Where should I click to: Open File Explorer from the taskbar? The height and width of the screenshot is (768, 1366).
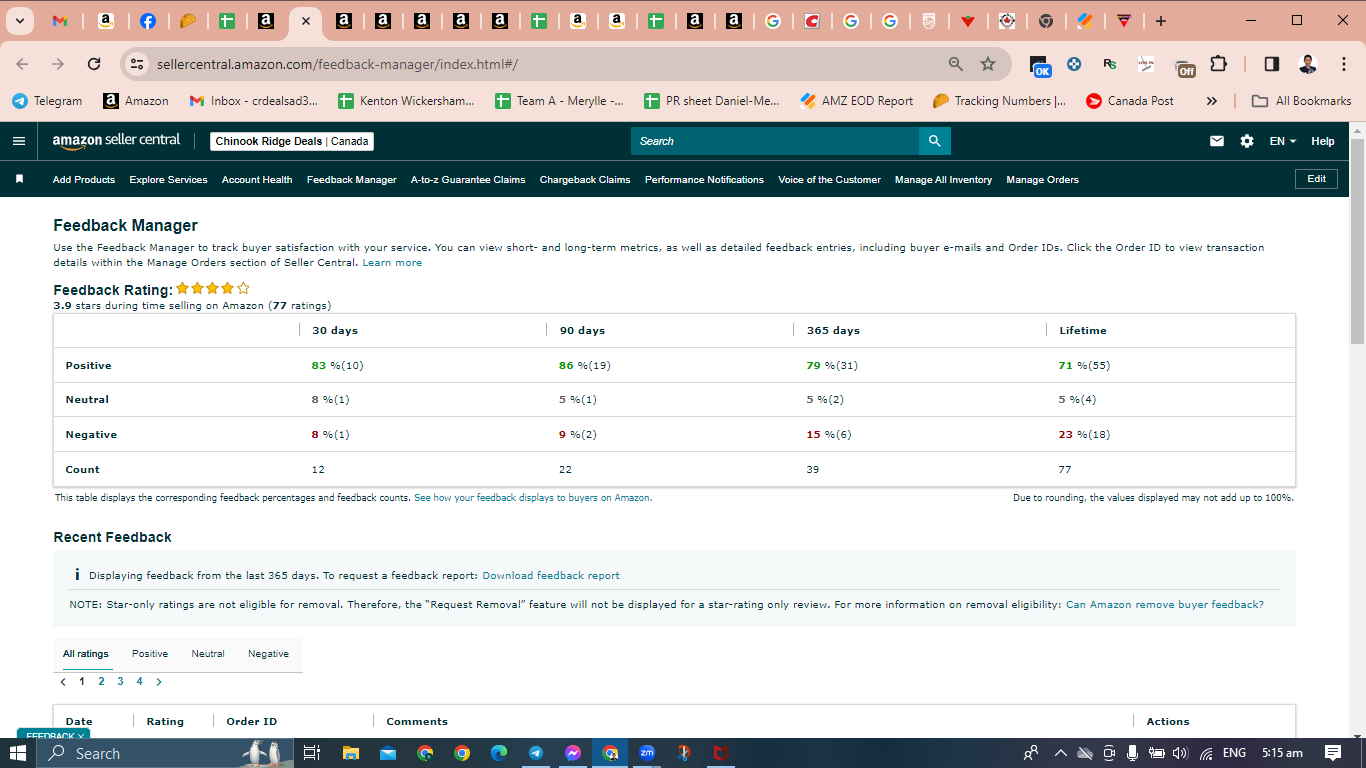point(350,753)
